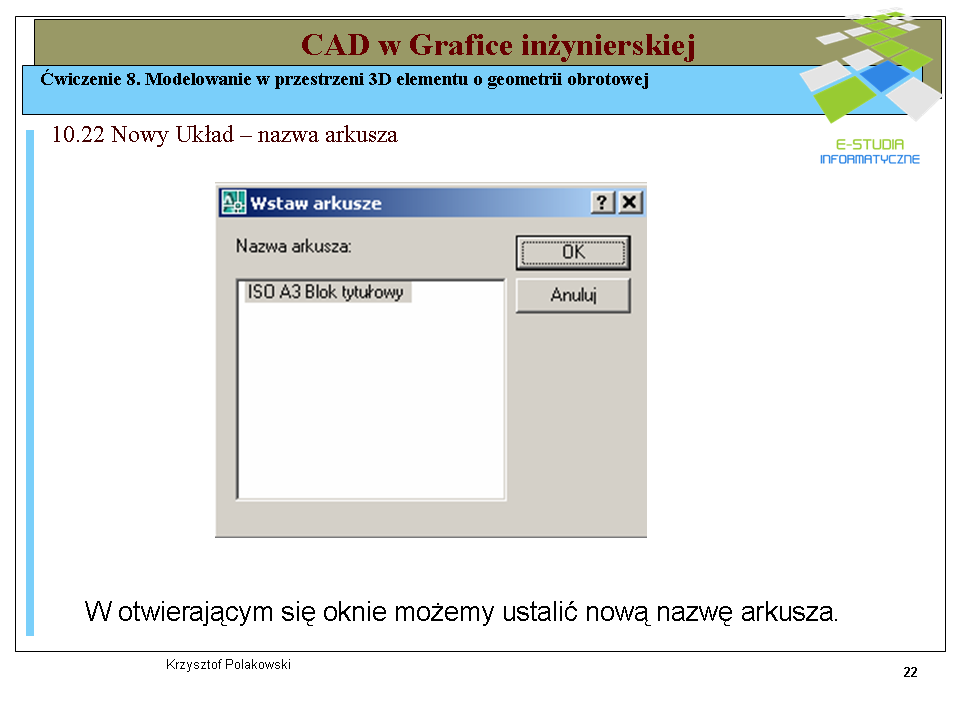The height and width of the screenshot is (720, 960).
Task: Confirm with the OK button
Action: pos(572,252)
